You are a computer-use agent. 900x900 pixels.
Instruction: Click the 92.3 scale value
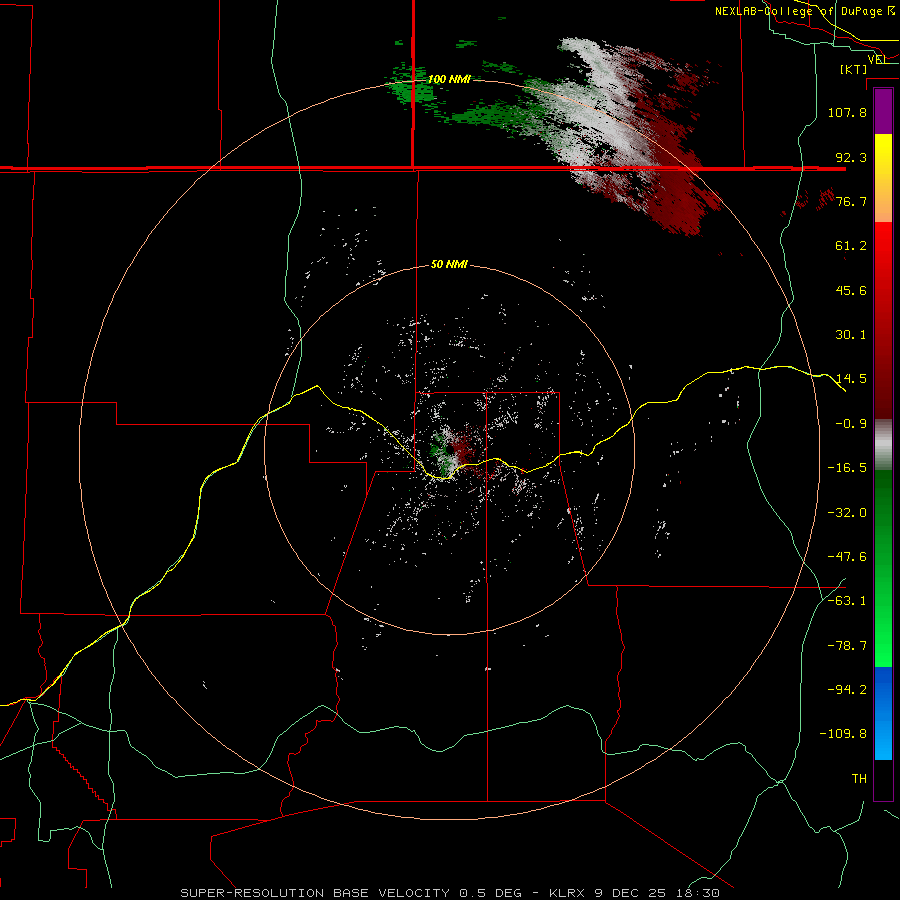(x=851, y=157)
